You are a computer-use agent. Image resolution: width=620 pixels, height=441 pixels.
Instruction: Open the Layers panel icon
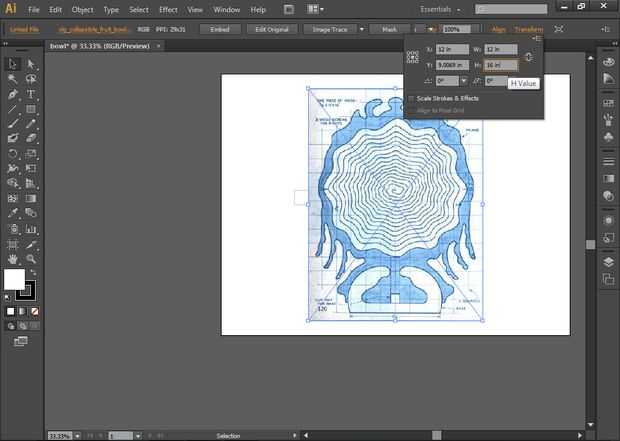pyautogui.click(x=608, y=262)
